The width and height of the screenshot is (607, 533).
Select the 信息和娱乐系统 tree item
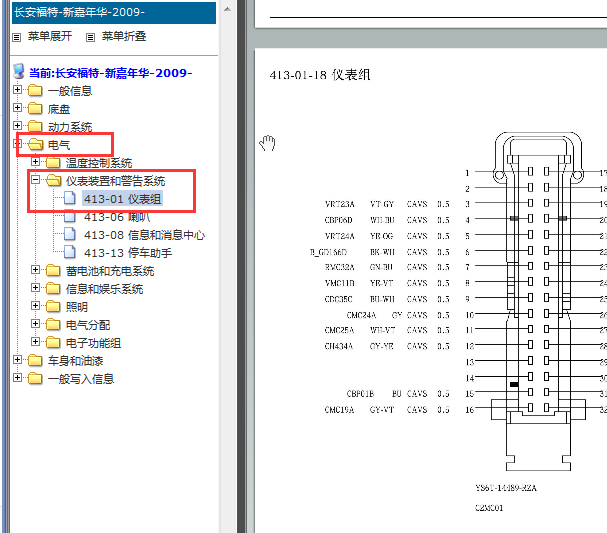[105, 289]
